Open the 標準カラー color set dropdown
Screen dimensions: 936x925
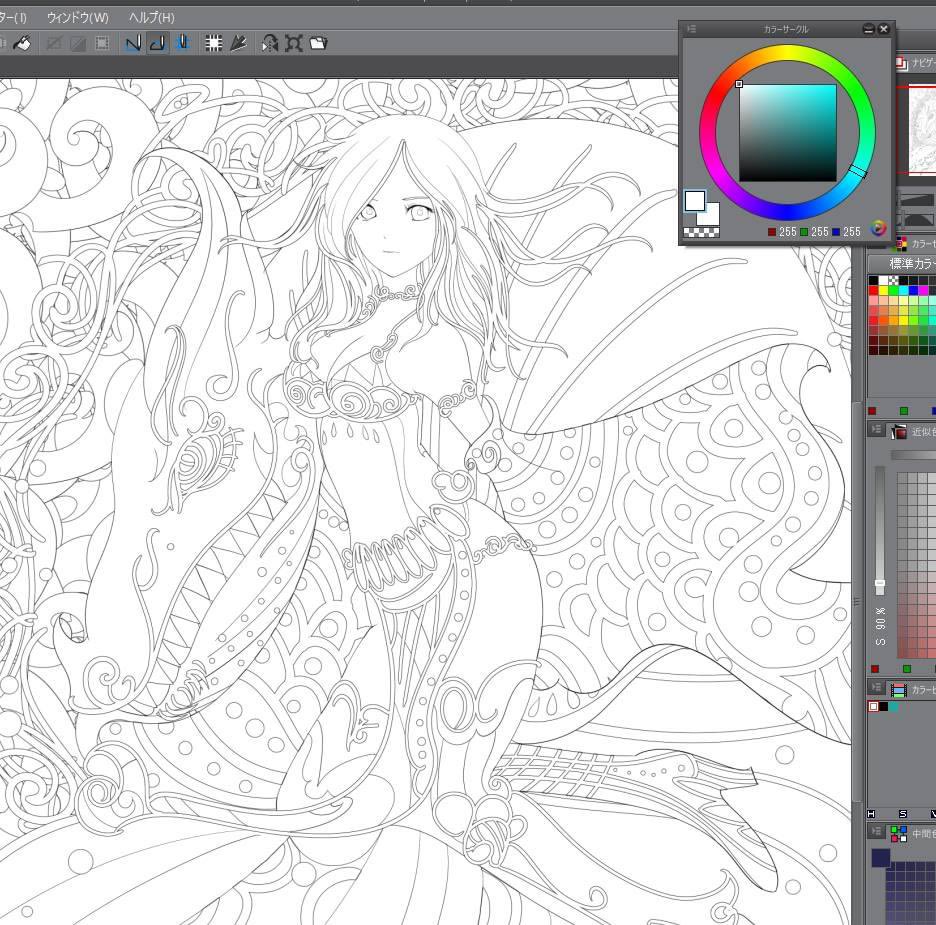(904, 263)
